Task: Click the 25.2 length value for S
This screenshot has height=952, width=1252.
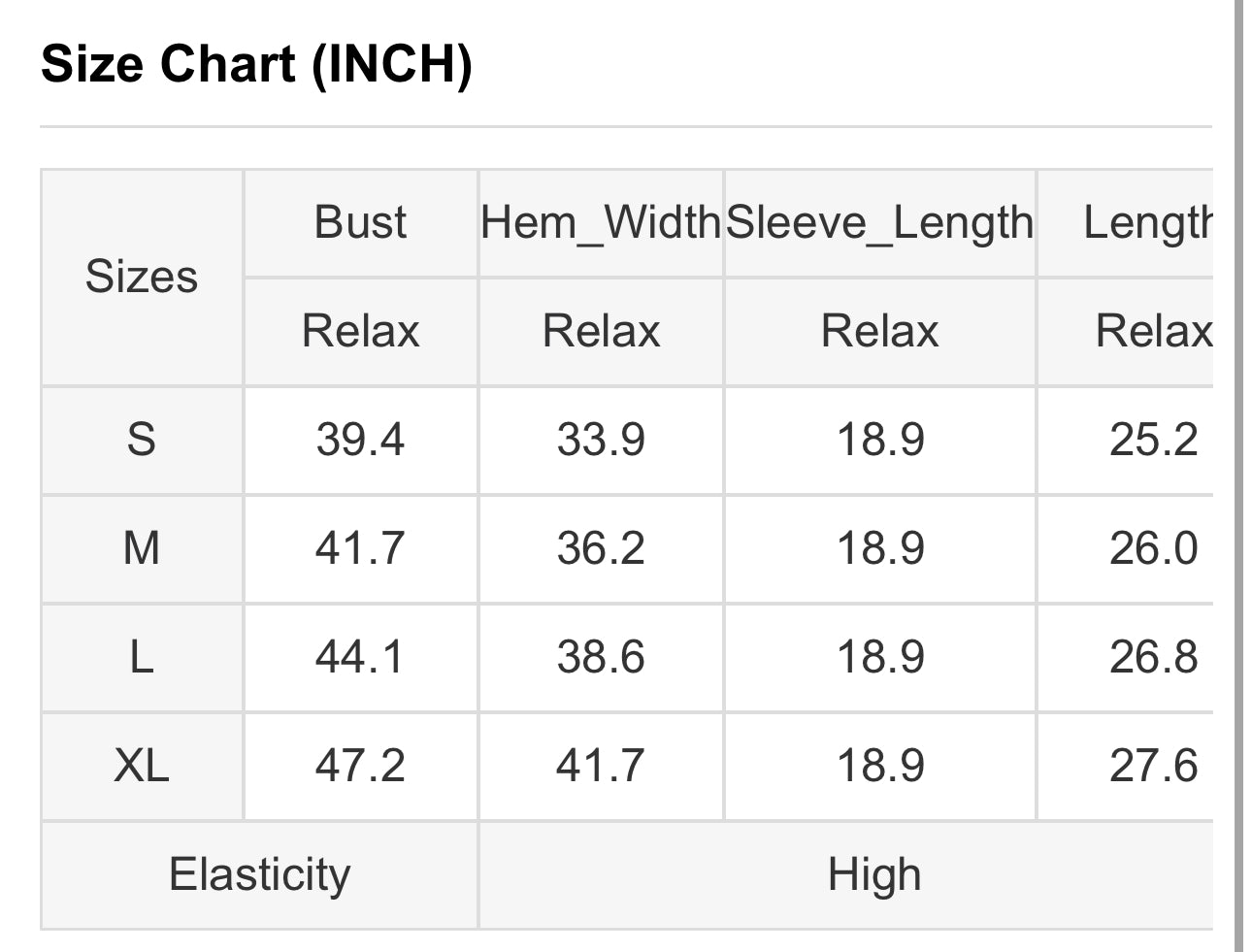Action: pyautogui.click(x=1153, y=440)
